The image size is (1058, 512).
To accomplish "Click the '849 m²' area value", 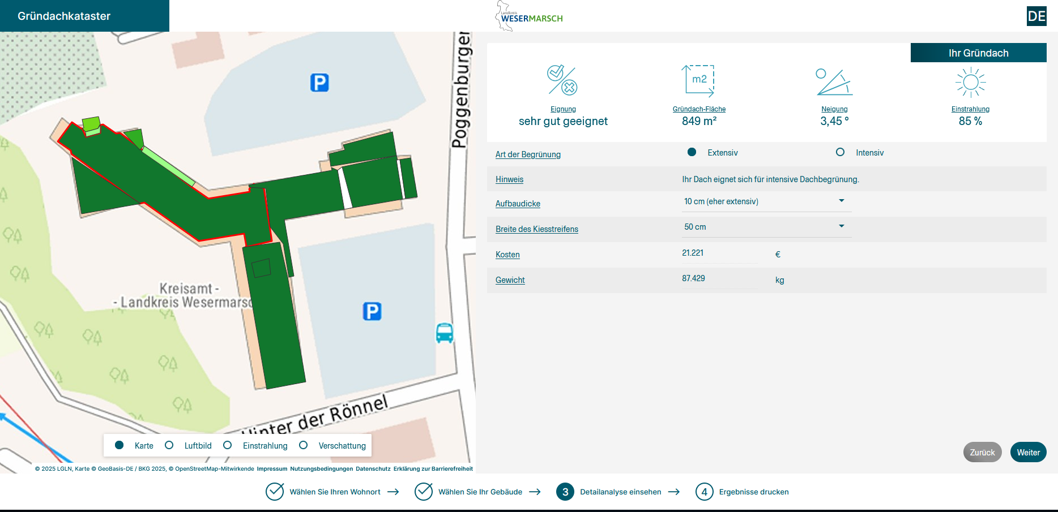I will point(698,121).
